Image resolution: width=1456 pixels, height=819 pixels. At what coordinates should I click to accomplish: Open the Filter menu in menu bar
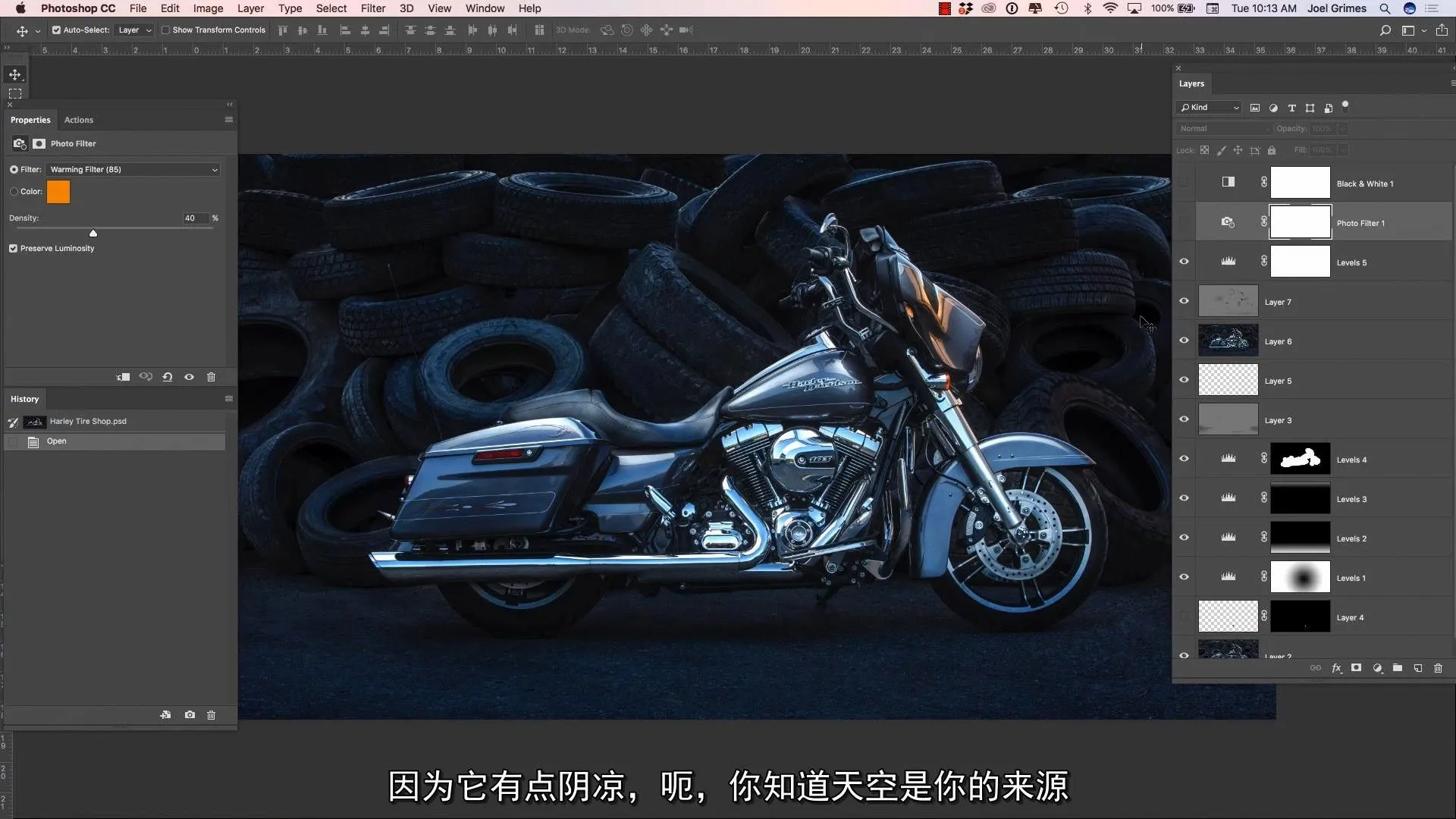pyautogui.click(x=373, y=8)
